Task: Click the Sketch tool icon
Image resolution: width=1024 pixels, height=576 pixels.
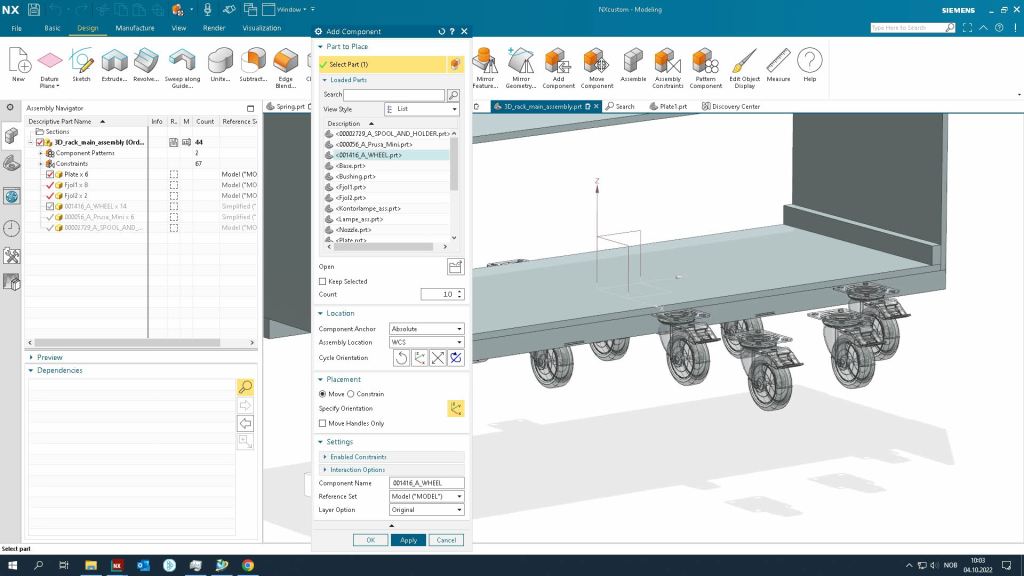Action: coord(81,61)
